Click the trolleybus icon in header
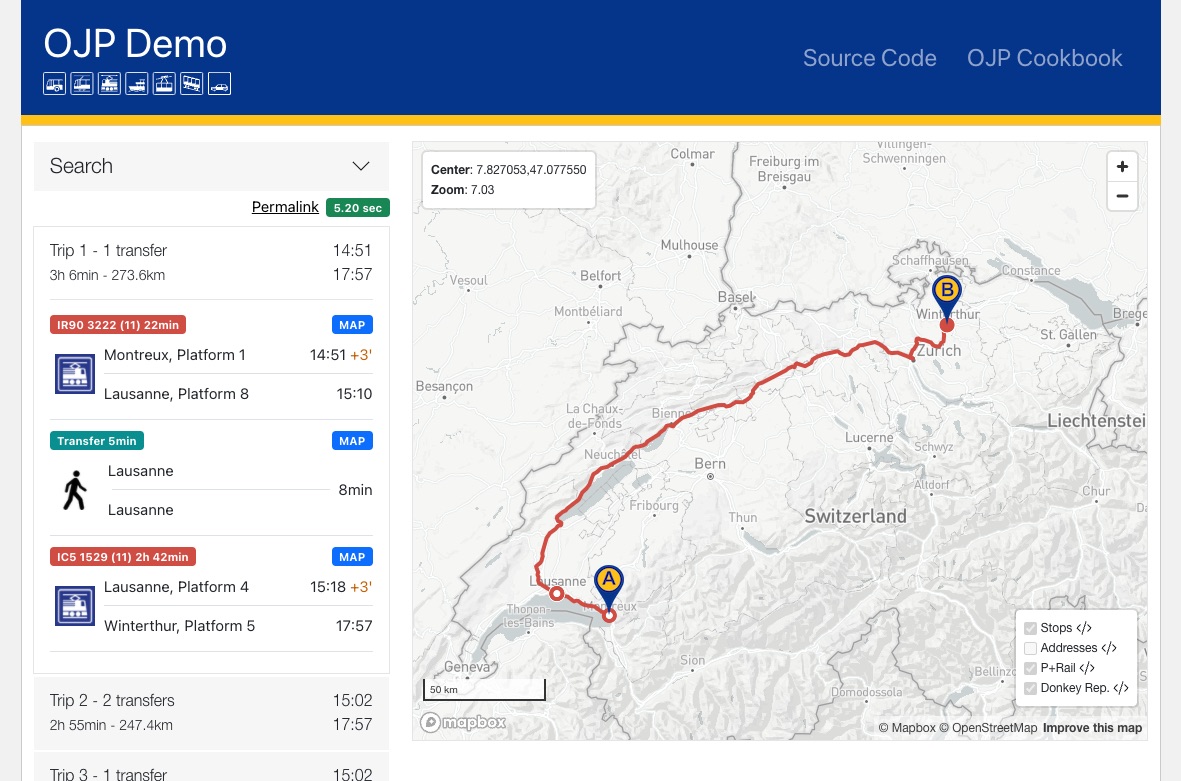 tap(82, 84)
